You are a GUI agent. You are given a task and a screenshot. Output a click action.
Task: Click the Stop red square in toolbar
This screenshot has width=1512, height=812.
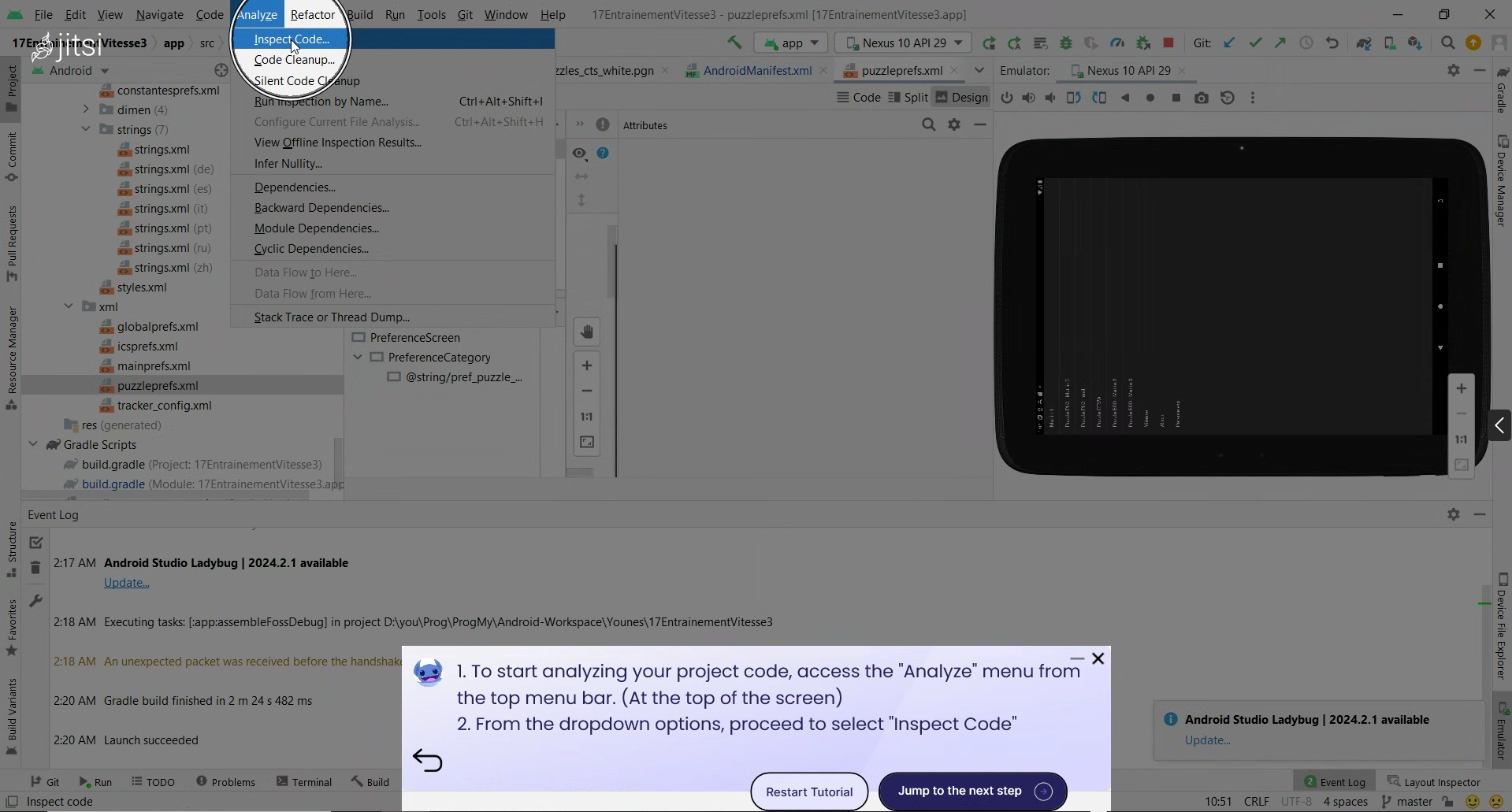tap(1168, 43)
